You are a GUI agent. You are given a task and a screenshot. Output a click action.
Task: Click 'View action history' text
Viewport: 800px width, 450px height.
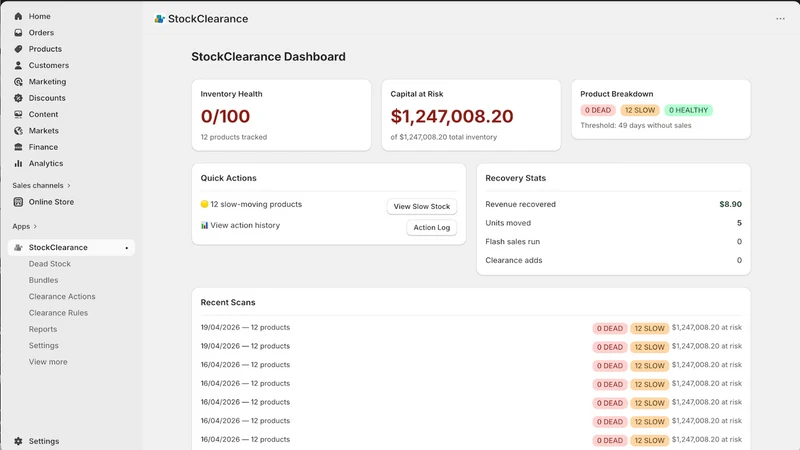point(245,225)
